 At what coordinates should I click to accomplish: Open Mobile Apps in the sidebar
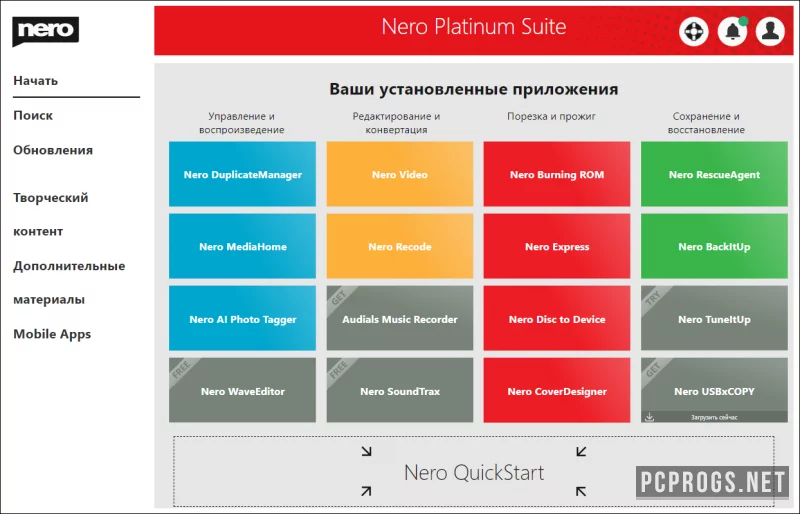click(52, 334)
